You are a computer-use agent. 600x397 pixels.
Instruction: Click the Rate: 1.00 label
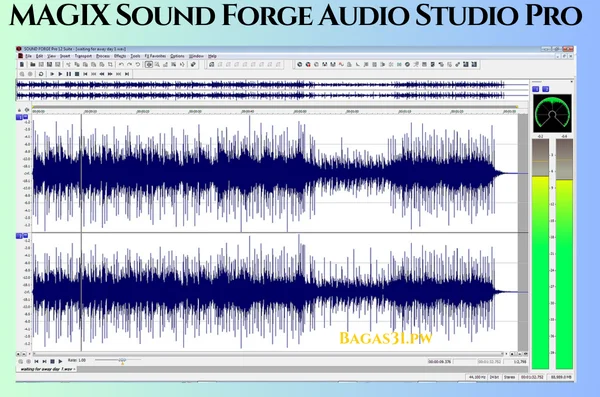pos(77,360)
